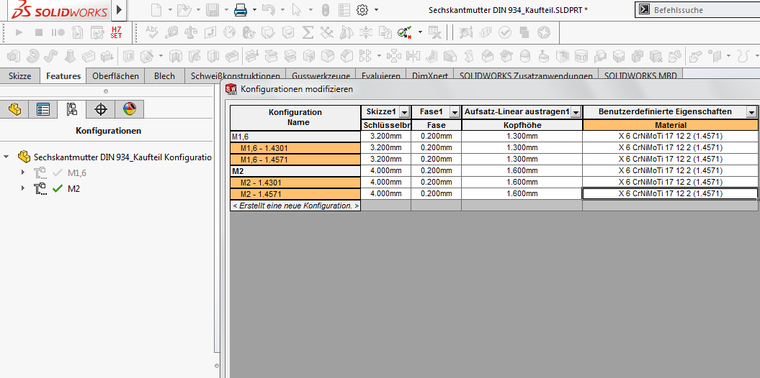
Task: Click the check icon with green tick and red X
Action: click(405, 32)
